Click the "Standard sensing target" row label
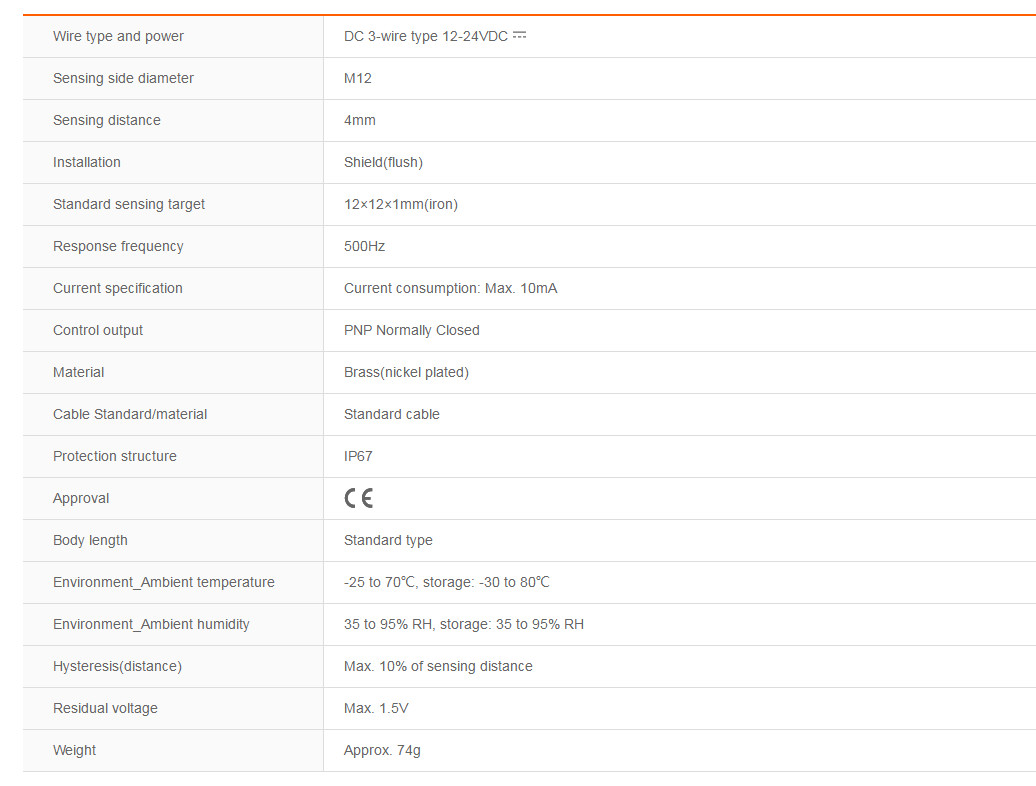The width and height of the screenshot is (1036, 786). 129,204
